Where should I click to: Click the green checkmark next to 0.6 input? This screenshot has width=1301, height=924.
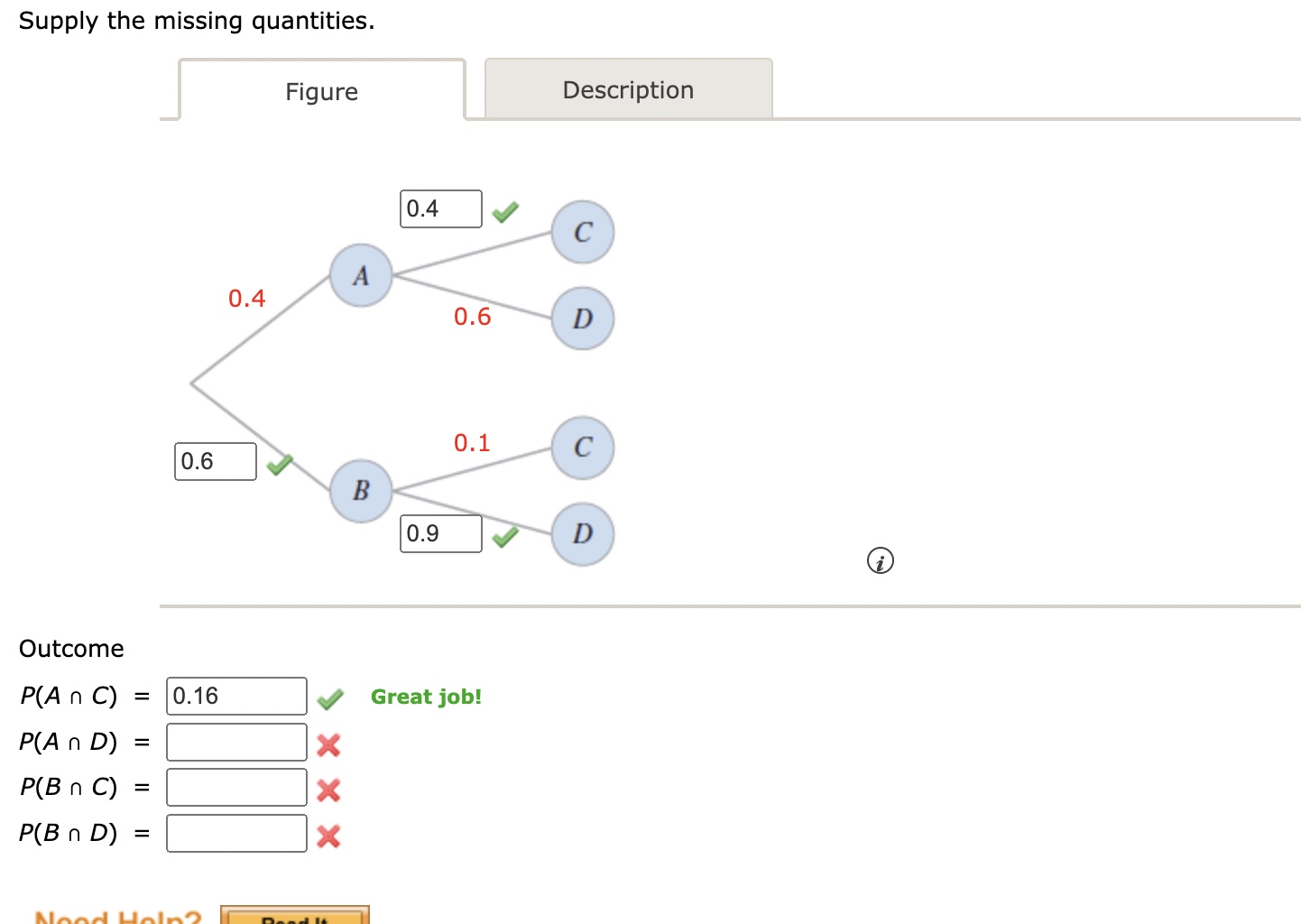[280, 464]
